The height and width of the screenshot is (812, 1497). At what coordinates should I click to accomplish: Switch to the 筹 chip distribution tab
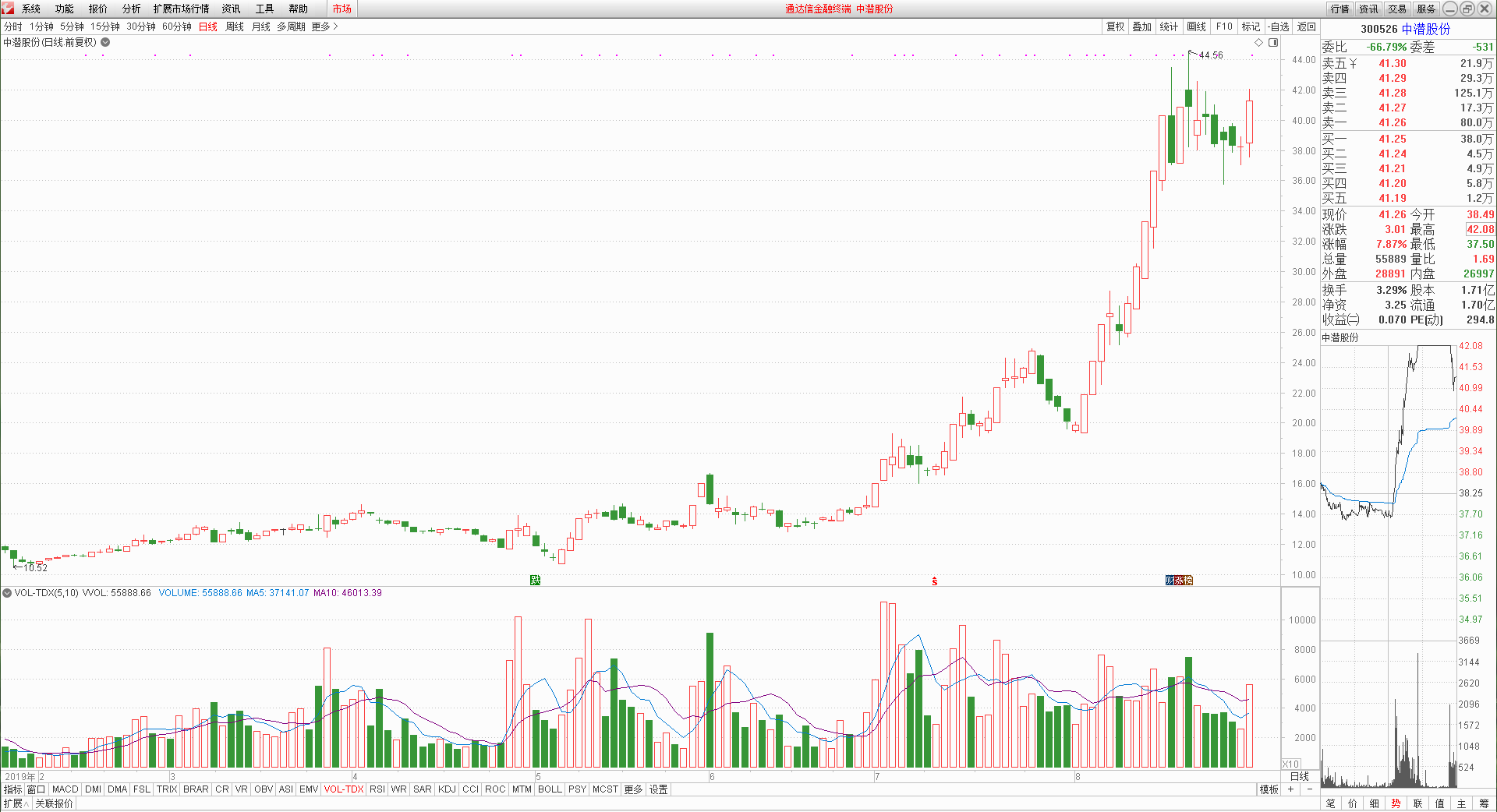pos(1484,803)
